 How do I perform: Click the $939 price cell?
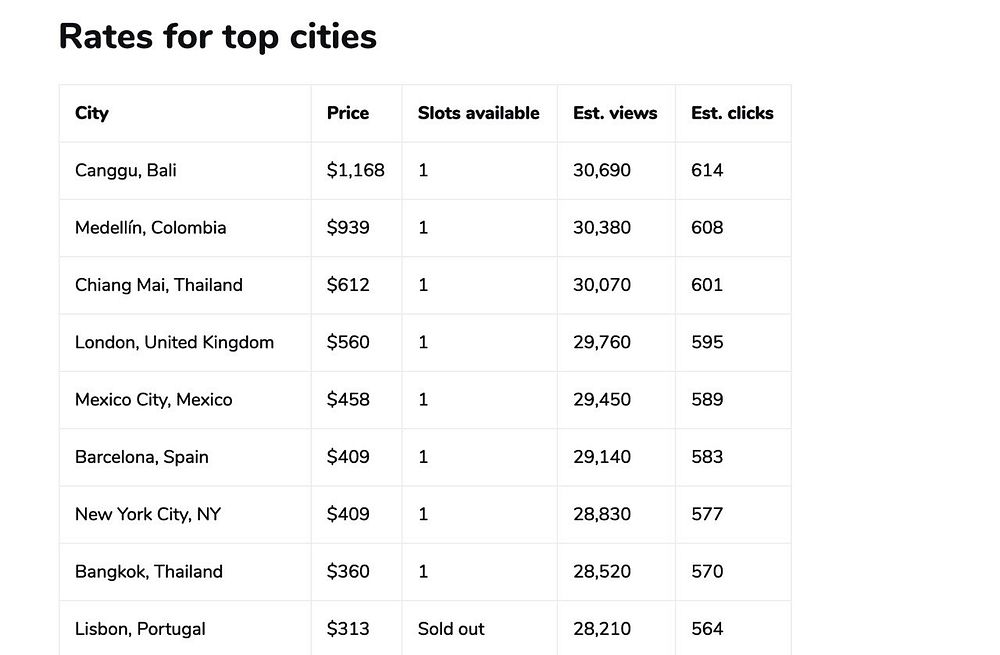point(348,227)
